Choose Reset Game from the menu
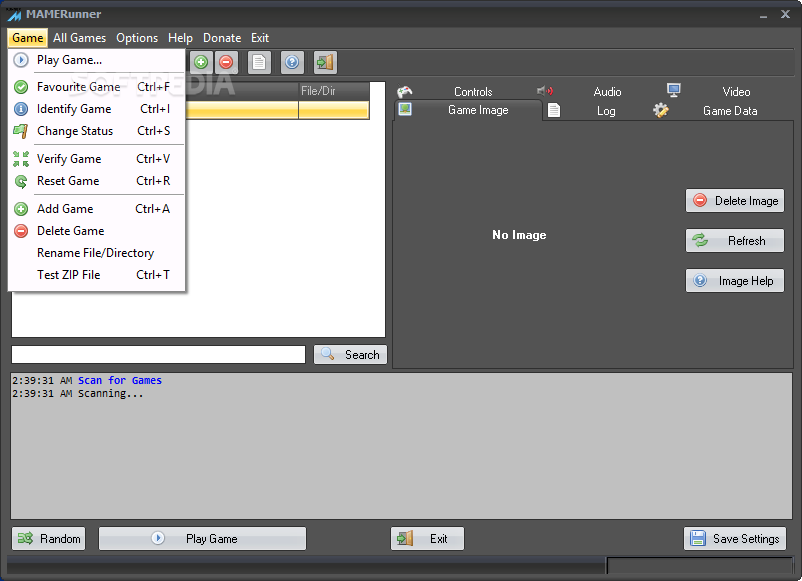The width and height of the screenshot is (802, 581). pyautogui.click(x=96, y=181)
